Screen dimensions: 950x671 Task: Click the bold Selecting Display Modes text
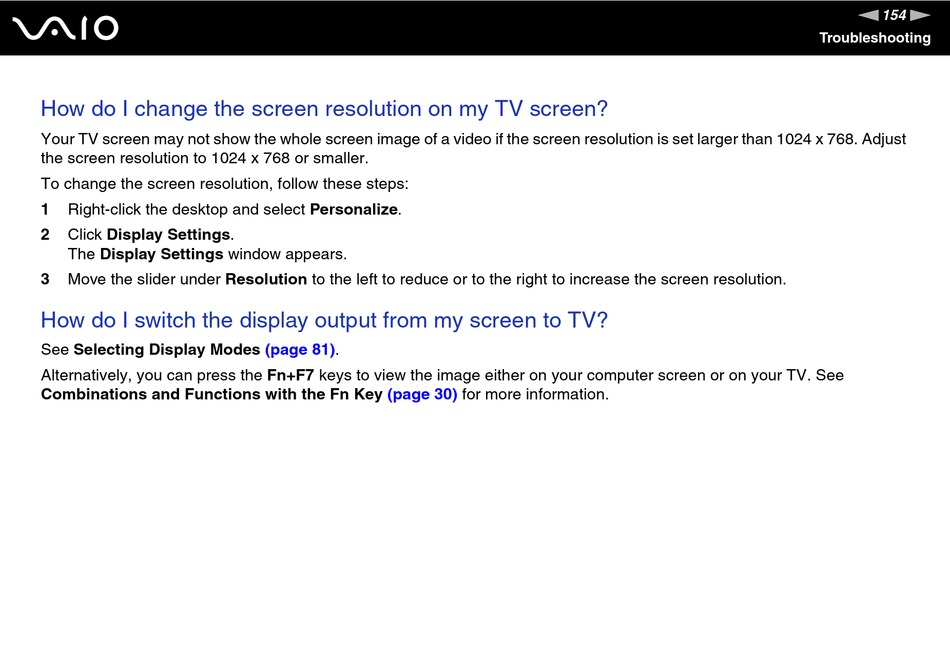pos(167,349)
